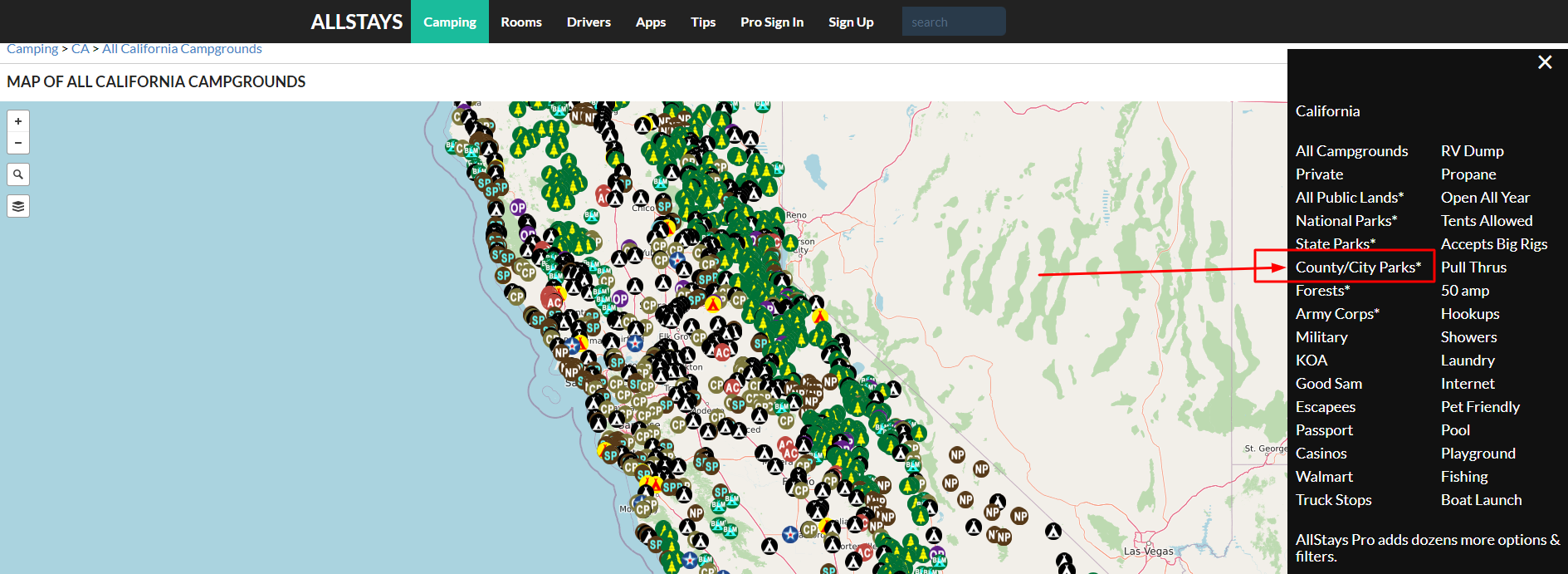Select the Pool filter

point(1455,430)
